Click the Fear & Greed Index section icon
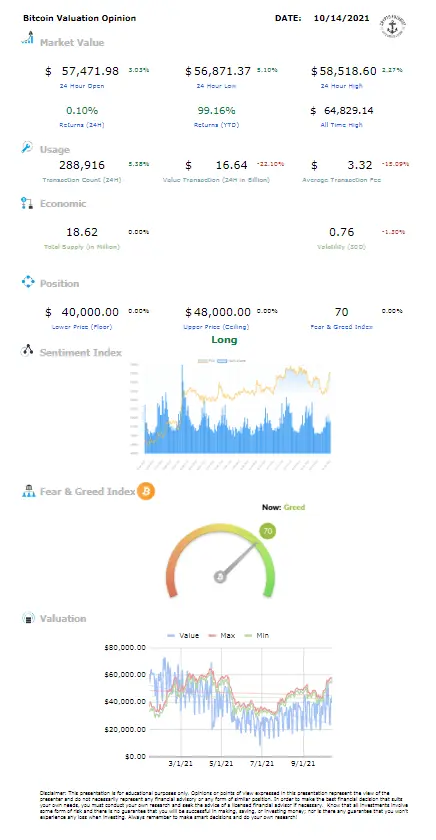Image resolution: width=436 pixels, height=840 pixels. [28, 491]
